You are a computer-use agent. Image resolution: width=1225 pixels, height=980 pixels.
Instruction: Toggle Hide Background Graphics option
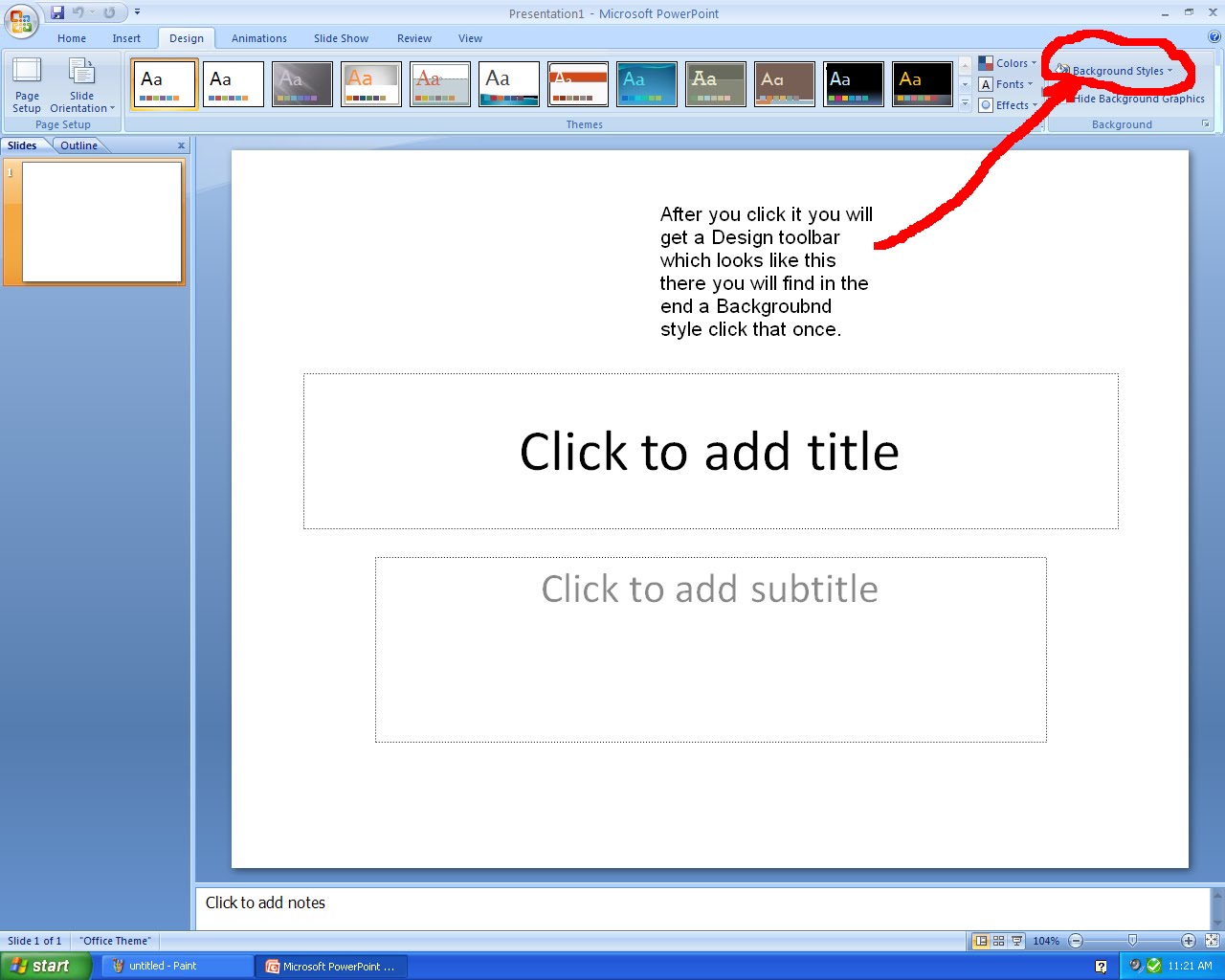point(1130,99)
